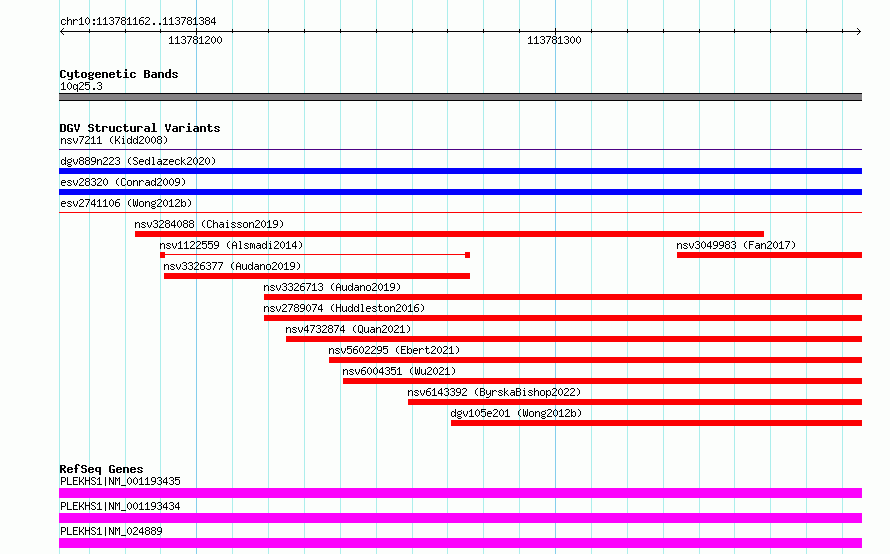Select the magenta bar for NM_001193435
The width and height of the screenshot is (890, 554).
460,493
